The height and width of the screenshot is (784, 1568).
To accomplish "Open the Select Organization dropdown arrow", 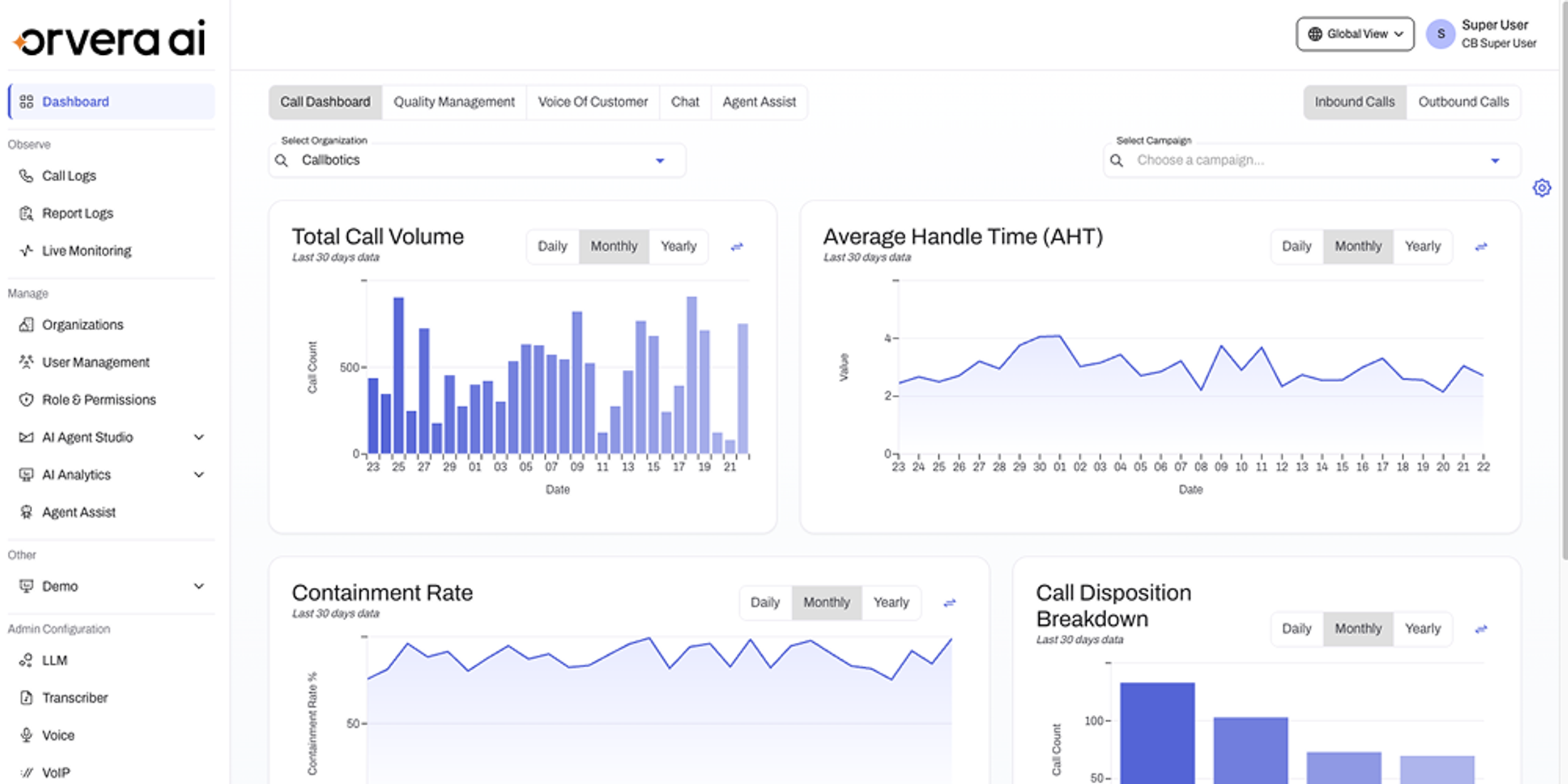I will pyautogui.click(x=660, y=160).
